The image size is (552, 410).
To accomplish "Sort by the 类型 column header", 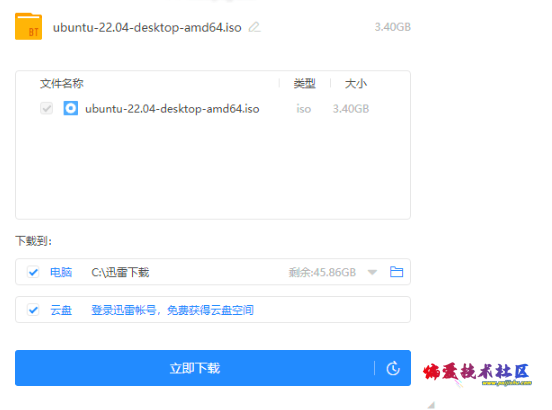I will click(305, 84).
